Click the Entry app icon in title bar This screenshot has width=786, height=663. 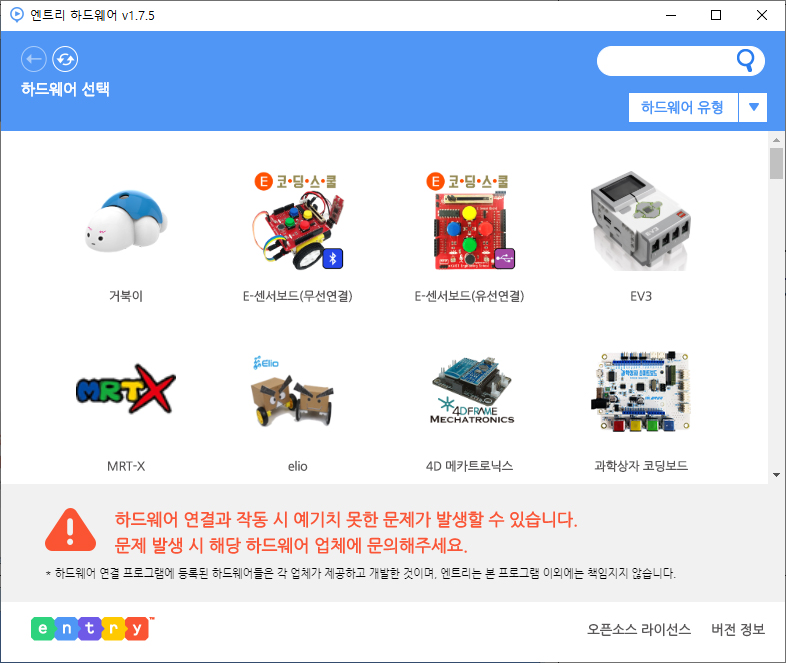click(x=17, y=15)
